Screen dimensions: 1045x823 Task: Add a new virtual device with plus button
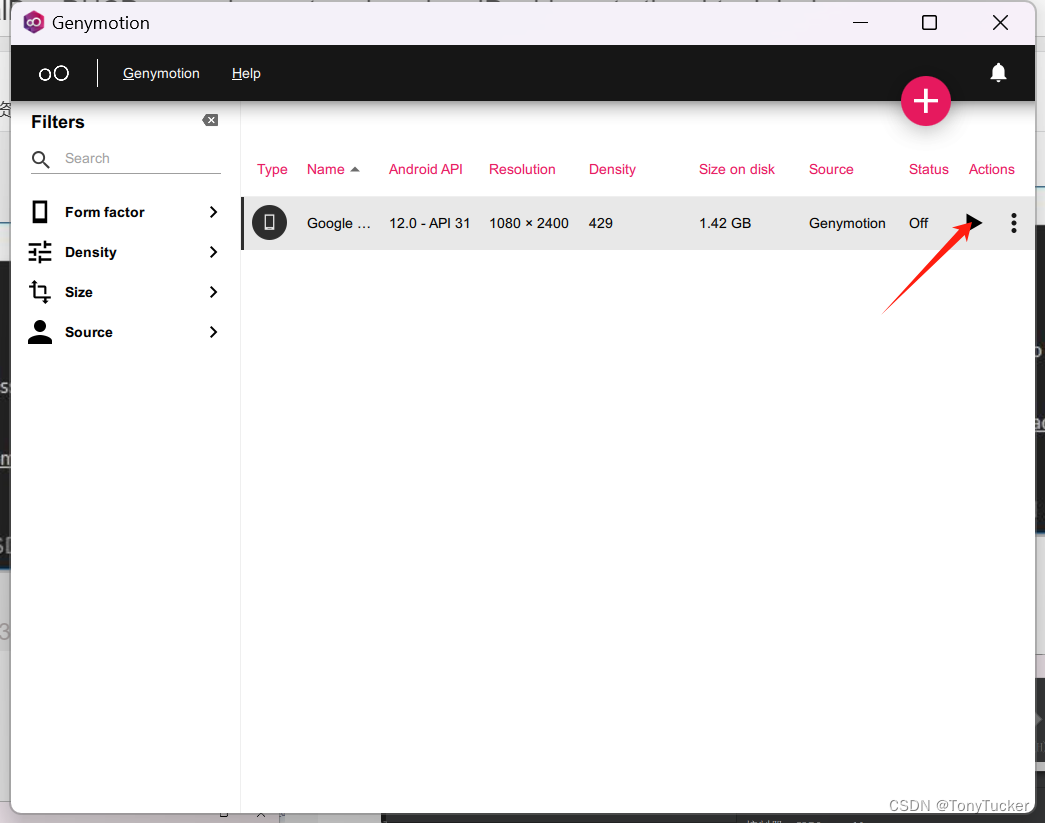925,101
